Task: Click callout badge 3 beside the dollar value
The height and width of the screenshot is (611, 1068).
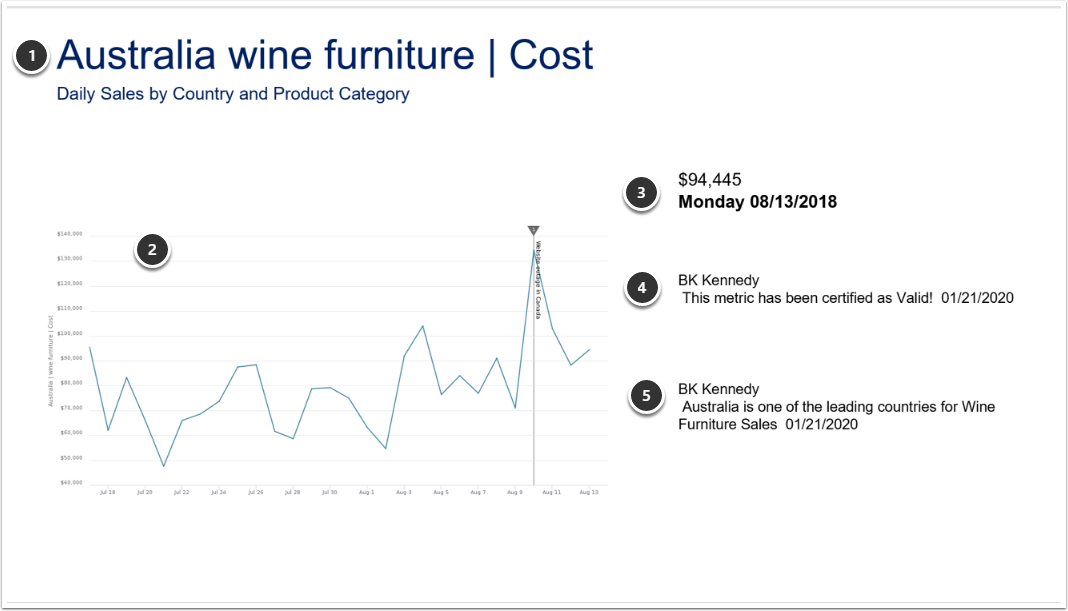Action: 640,192
